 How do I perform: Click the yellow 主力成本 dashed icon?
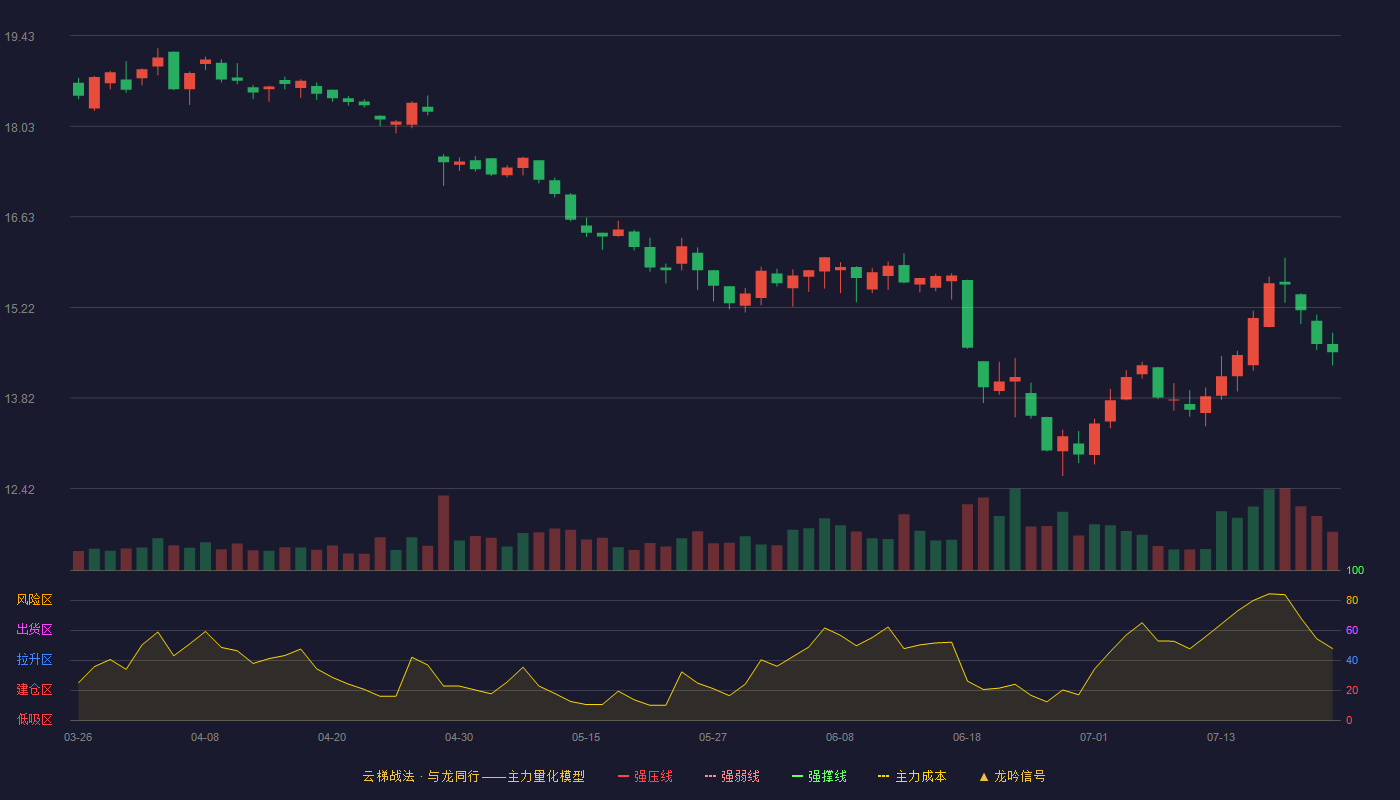[x=883, y=776]
